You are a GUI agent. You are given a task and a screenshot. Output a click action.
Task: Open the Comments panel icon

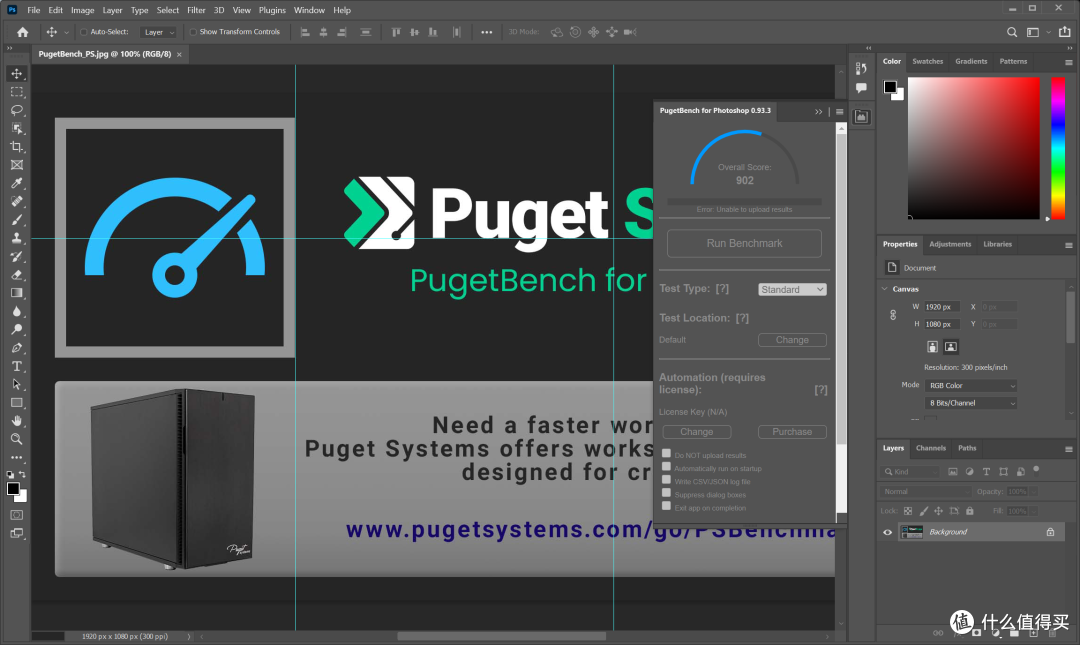pyautogui.click(x=861, y=88)
